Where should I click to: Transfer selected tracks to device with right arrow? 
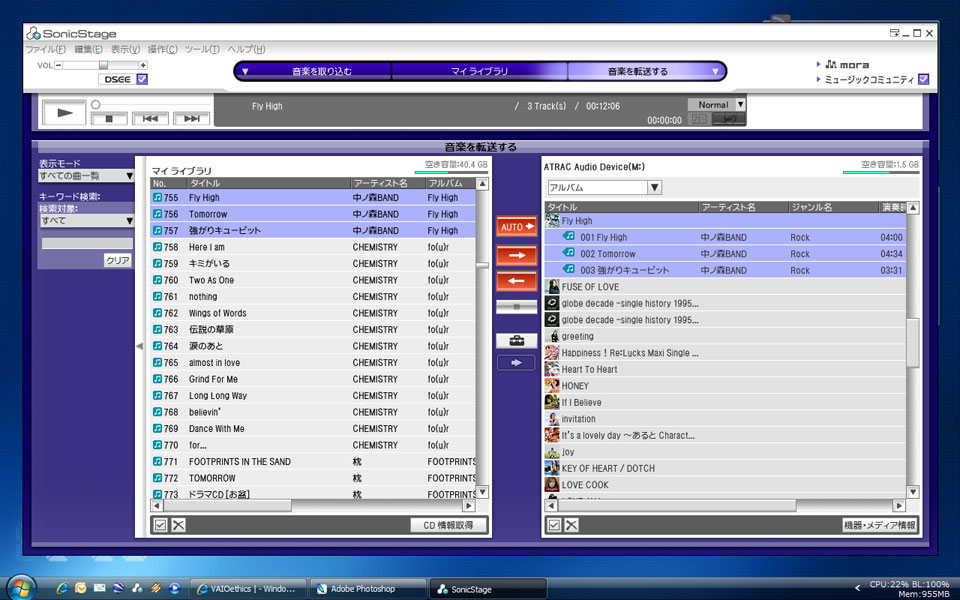517,255
